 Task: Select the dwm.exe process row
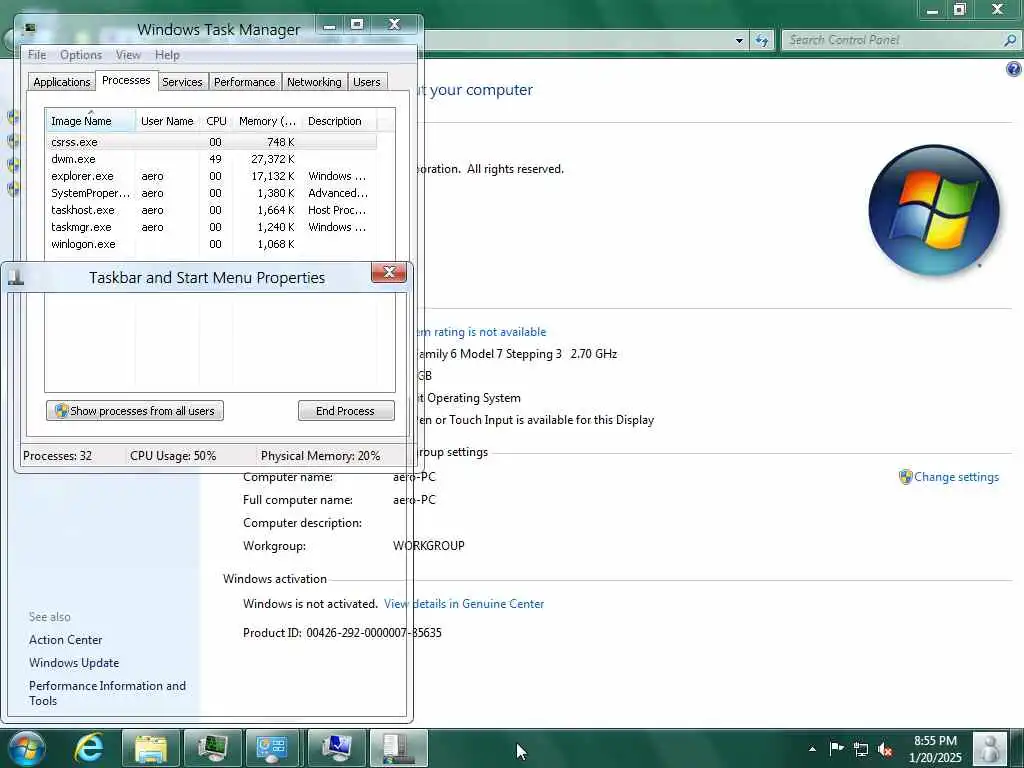coord(211,159)
